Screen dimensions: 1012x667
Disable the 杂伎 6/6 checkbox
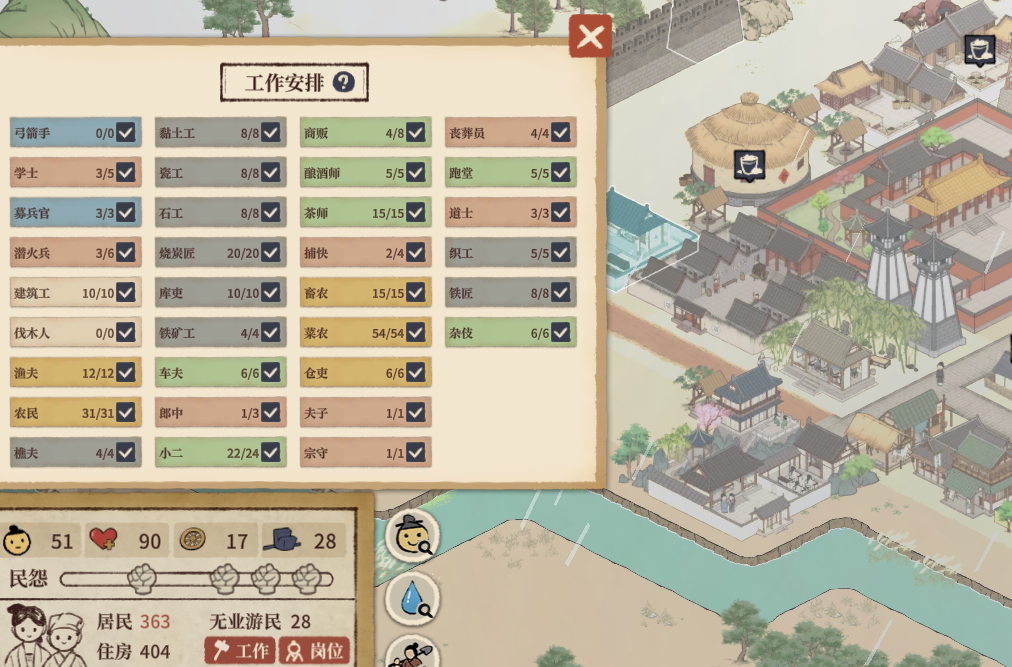(561, 333)
